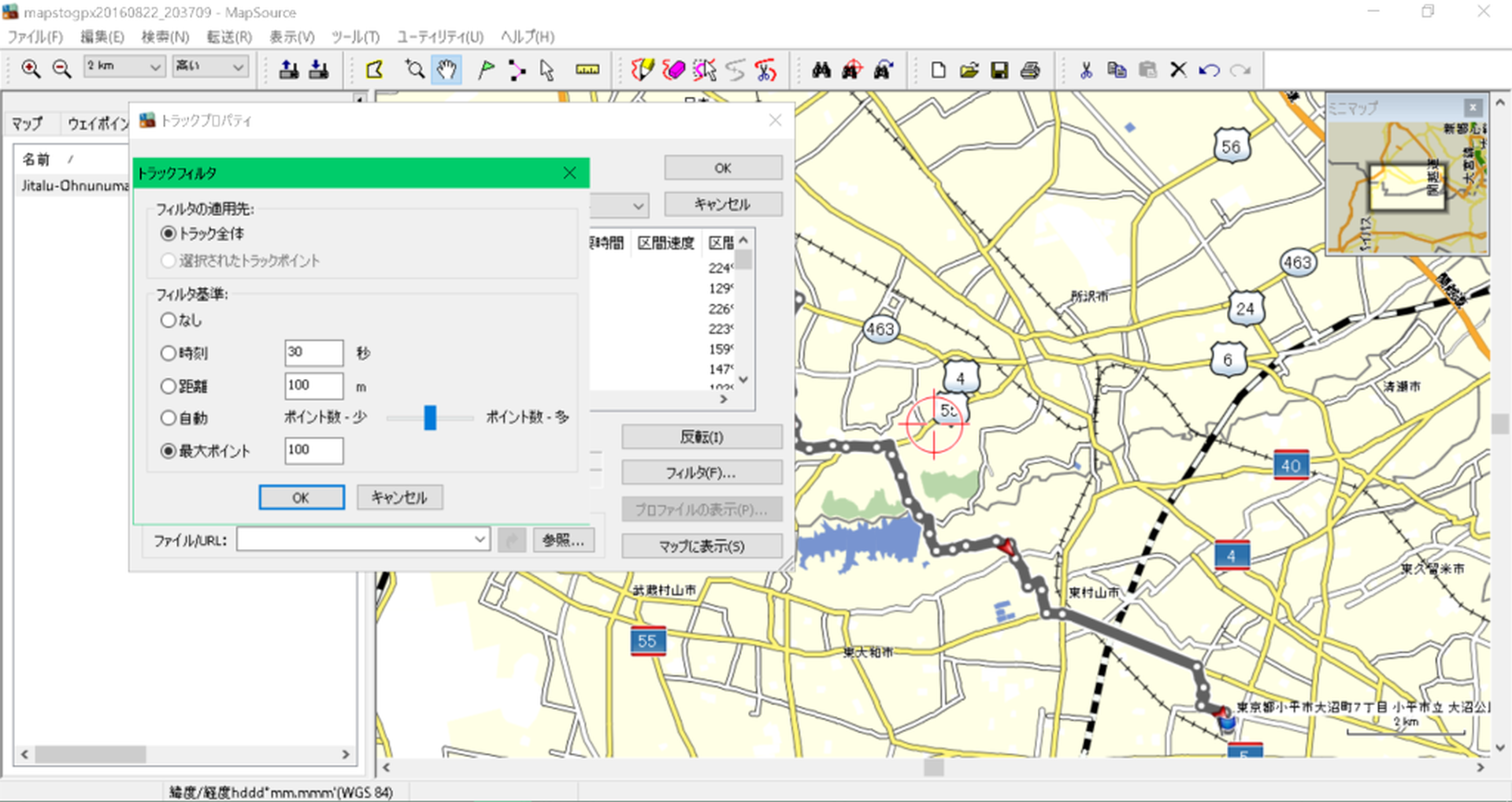The height and width of the screenshot is (802, 1512).
Task: Click the 距離 meters input field
Action: [x=313, y=386]
